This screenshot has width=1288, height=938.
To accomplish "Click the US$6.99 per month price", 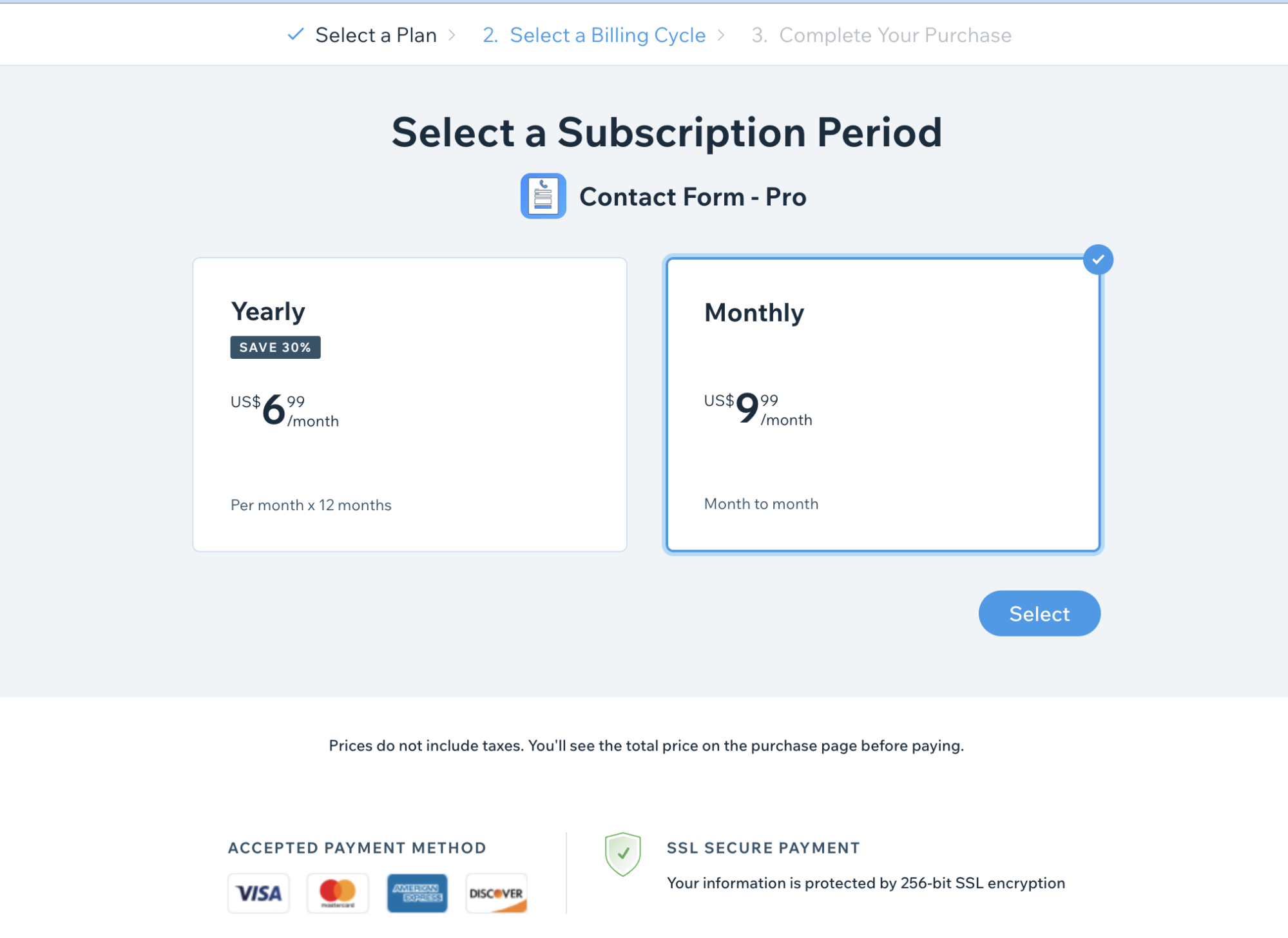I will click(284, 410).
